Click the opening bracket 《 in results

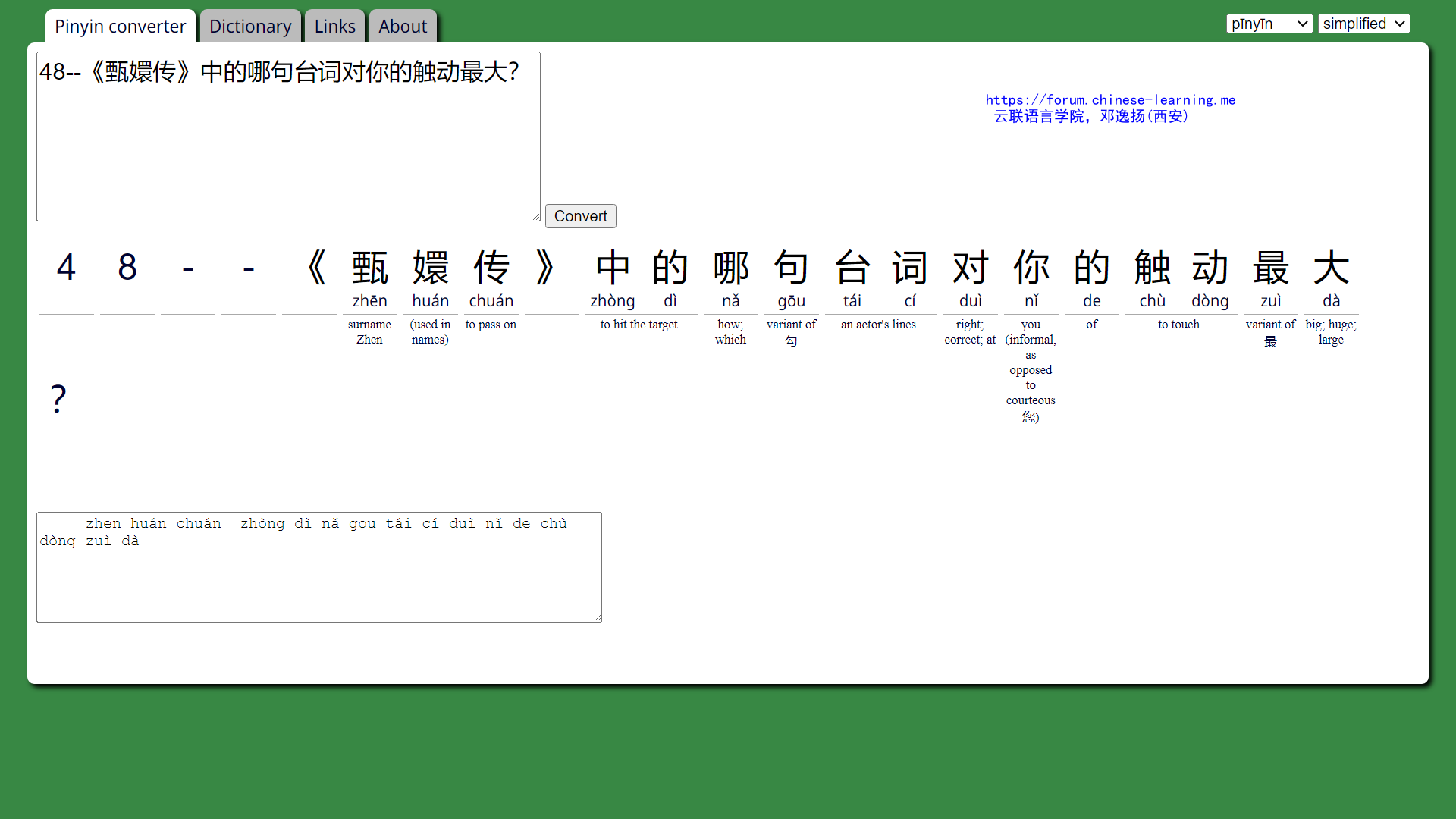tap(317, 268)
